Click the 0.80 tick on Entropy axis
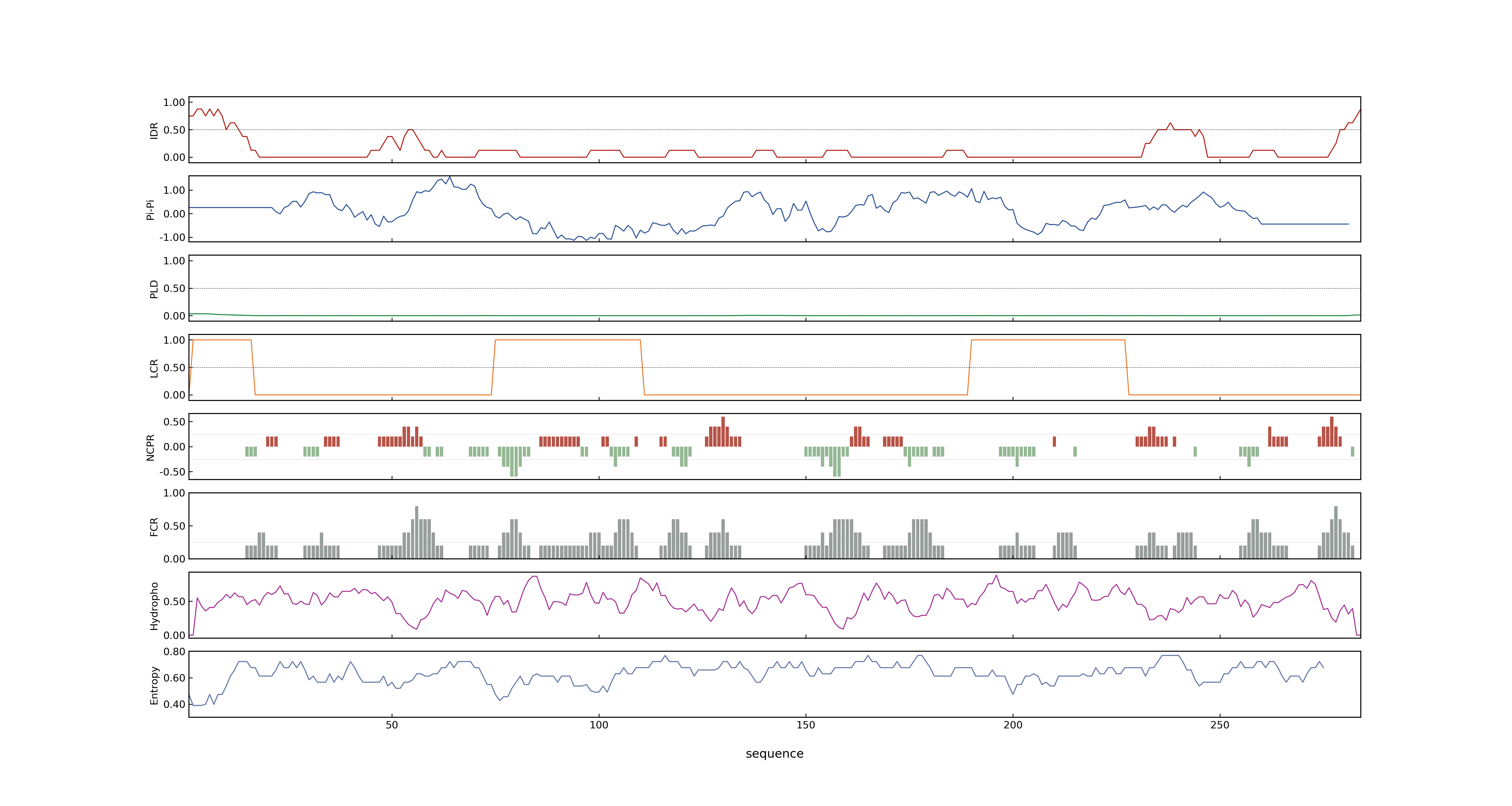This screenshot has width=1512, height=806. [174, 651]
